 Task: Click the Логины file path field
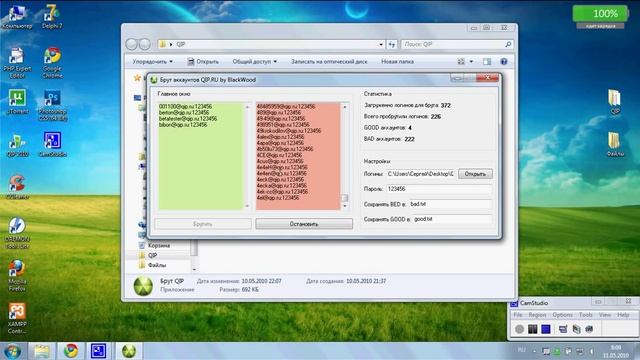[420, 174]
